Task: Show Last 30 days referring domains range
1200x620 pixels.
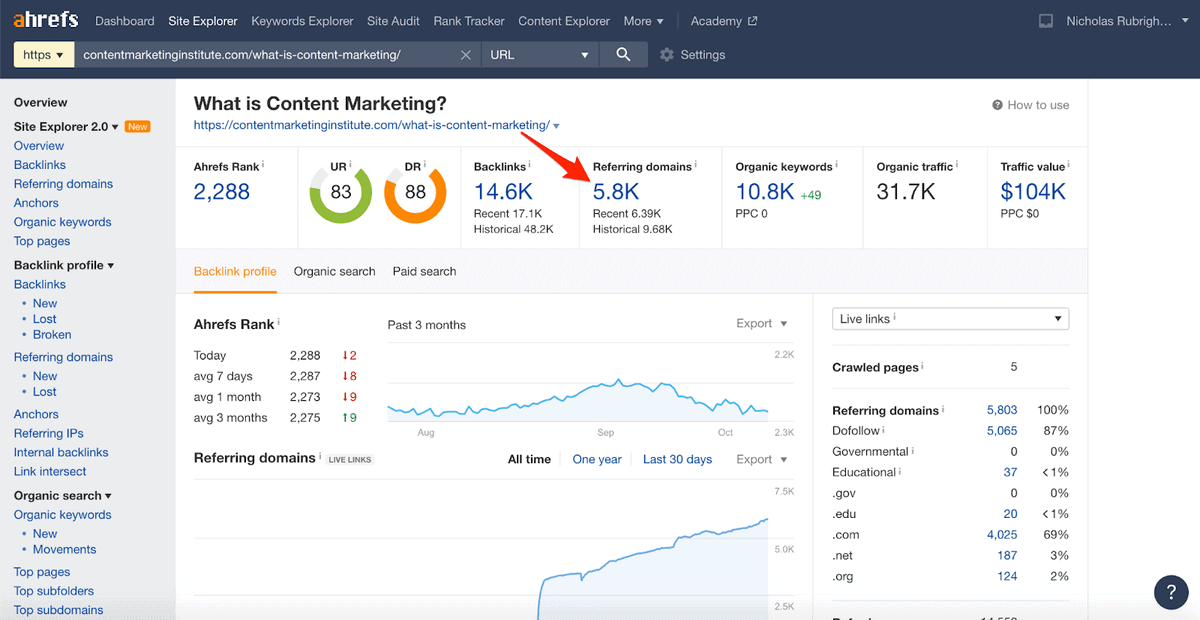Action: coord(678,460)
